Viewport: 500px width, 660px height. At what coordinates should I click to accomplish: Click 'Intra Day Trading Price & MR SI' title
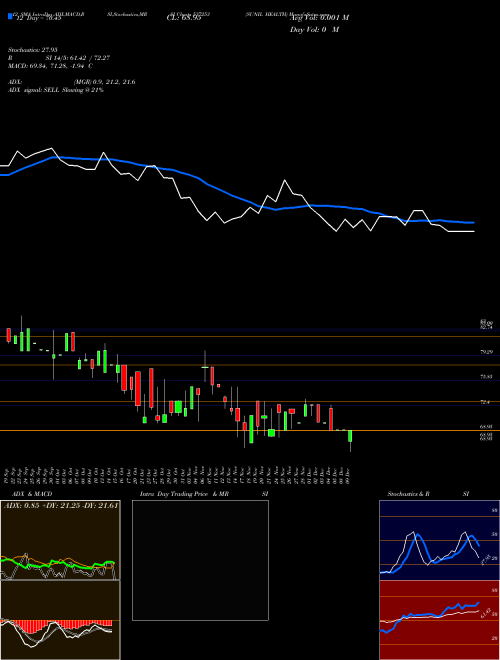point(204,494)
